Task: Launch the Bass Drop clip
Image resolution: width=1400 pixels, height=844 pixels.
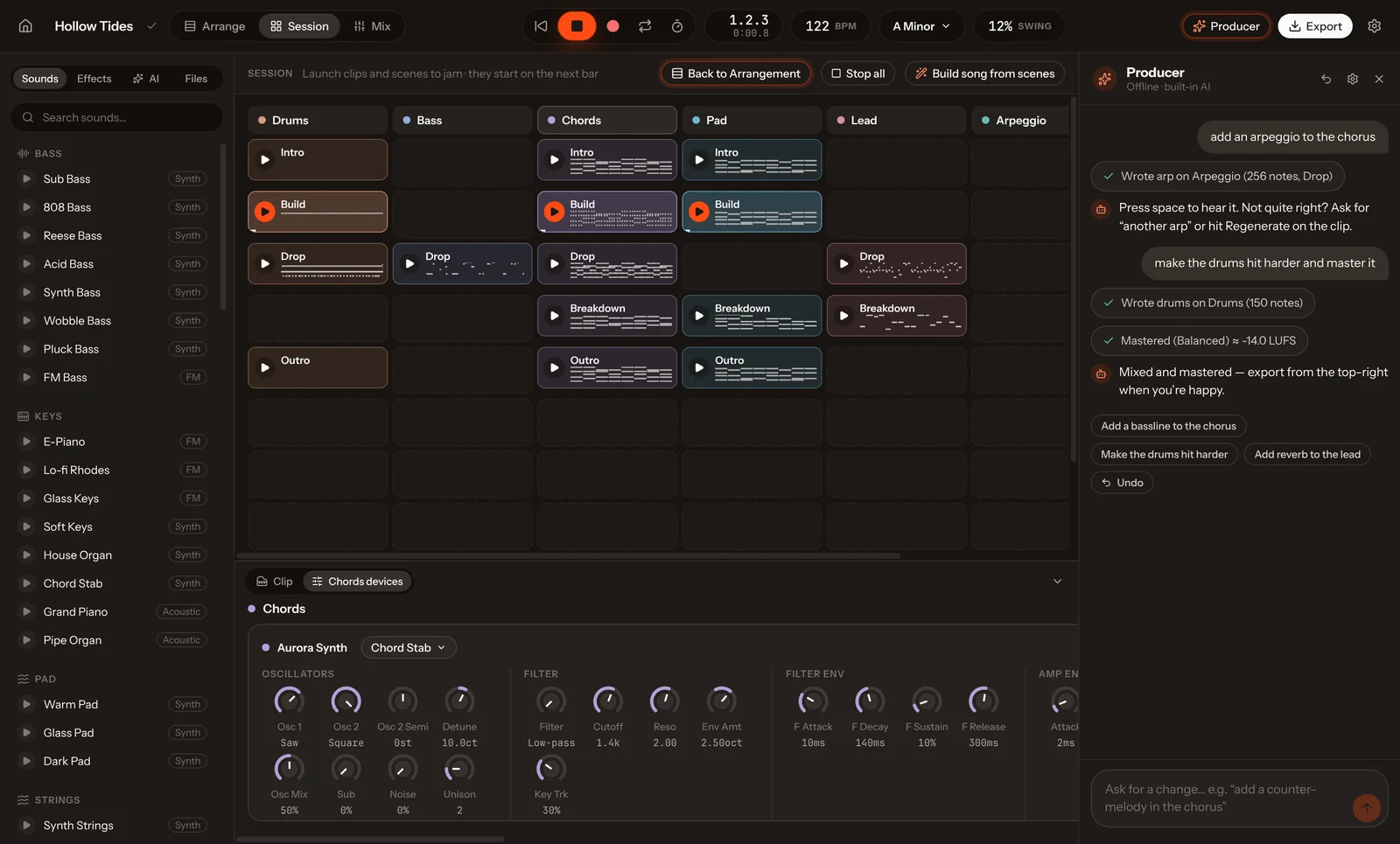Action: pyautogui.click(x=409, y=263)
